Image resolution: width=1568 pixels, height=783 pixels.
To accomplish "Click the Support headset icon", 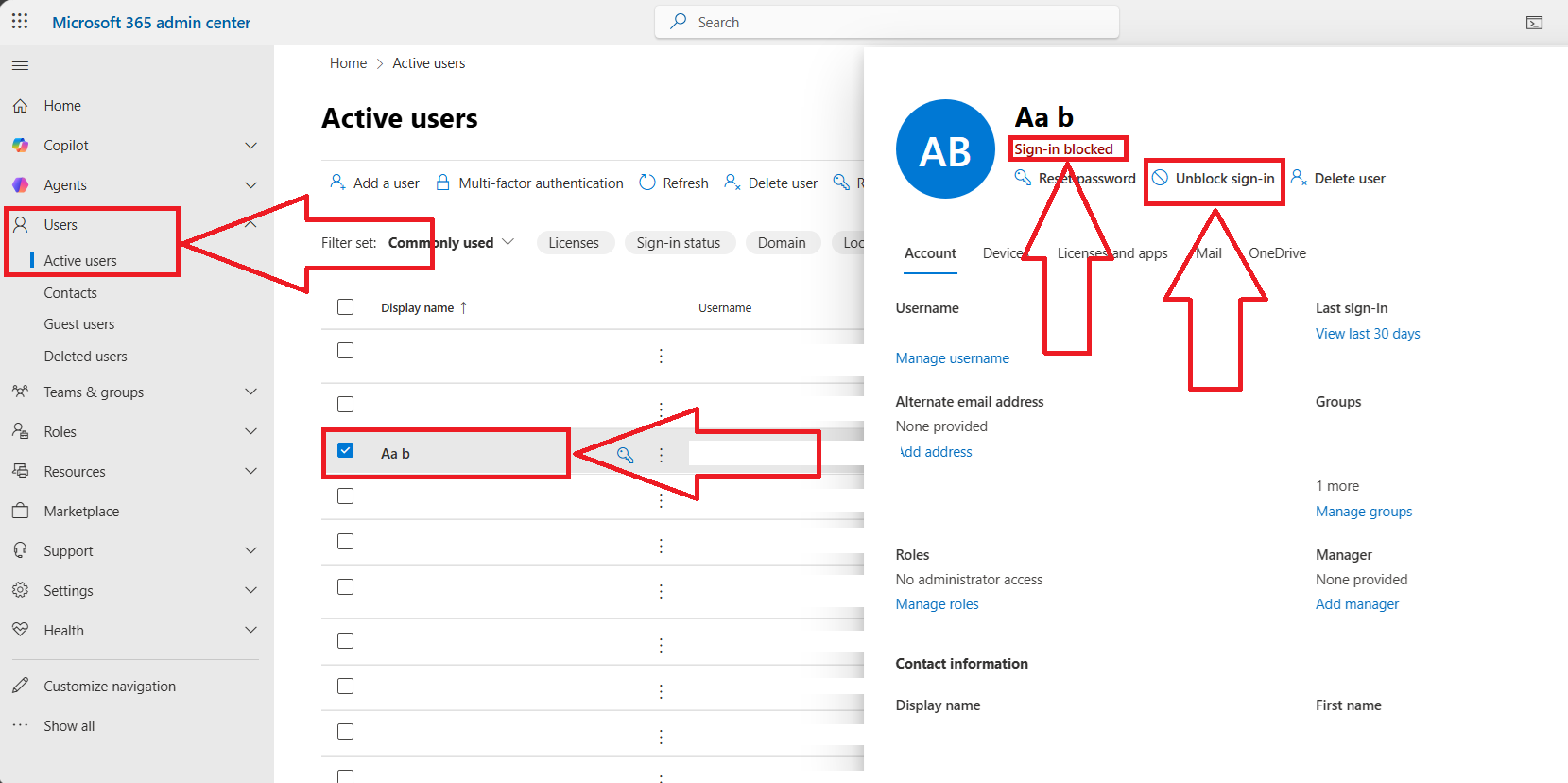I will [20, 550].
